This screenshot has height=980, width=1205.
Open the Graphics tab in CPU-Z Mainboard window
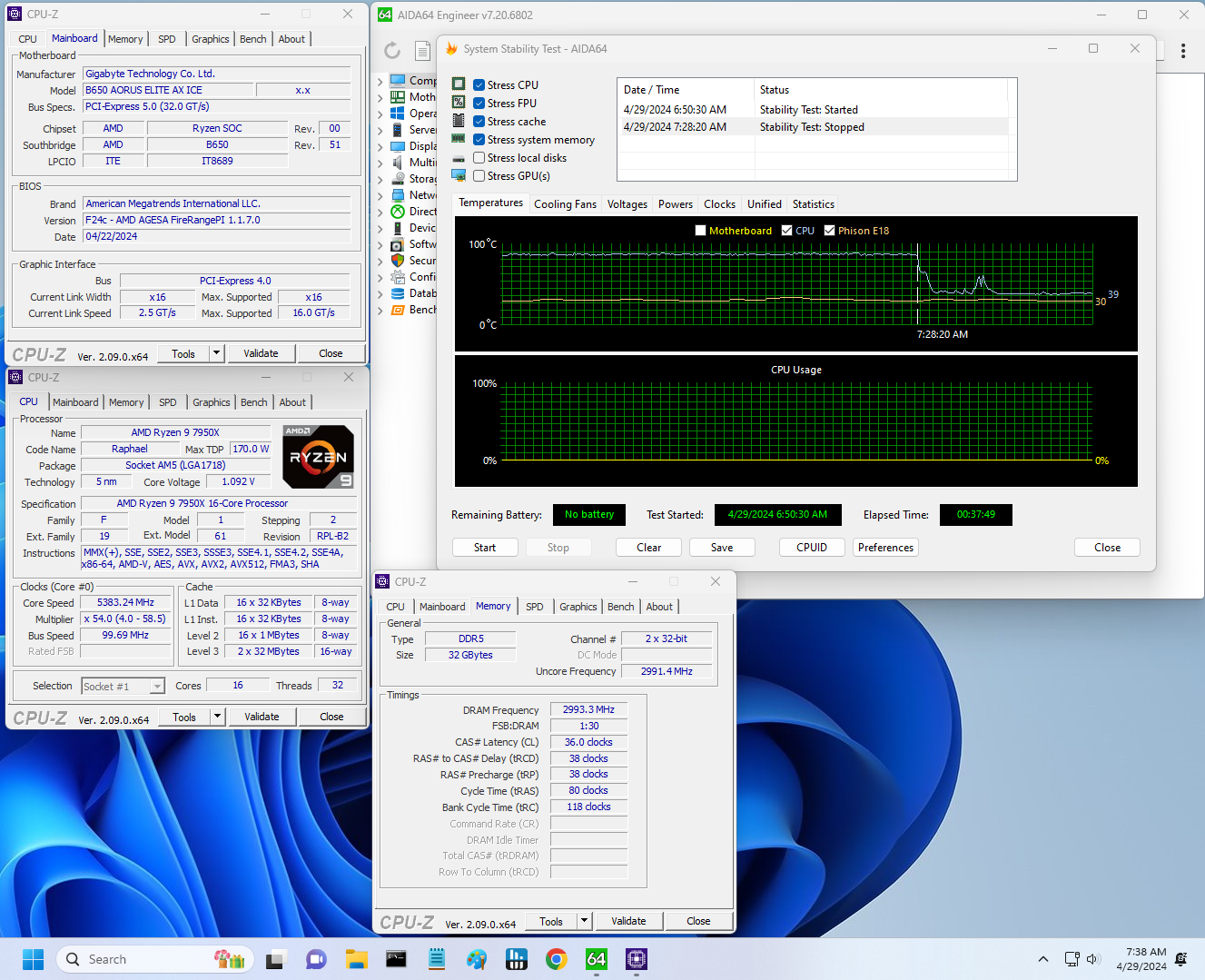pyautogui.click(x=210, y=39)
